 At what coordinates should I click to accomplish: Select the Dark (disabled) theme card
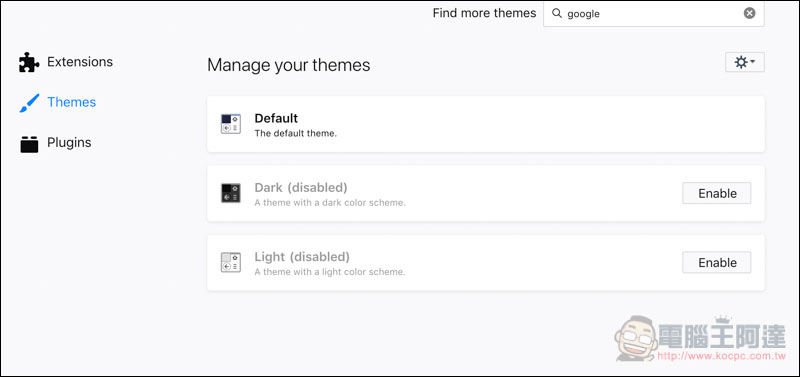click(x=486, y=193)
